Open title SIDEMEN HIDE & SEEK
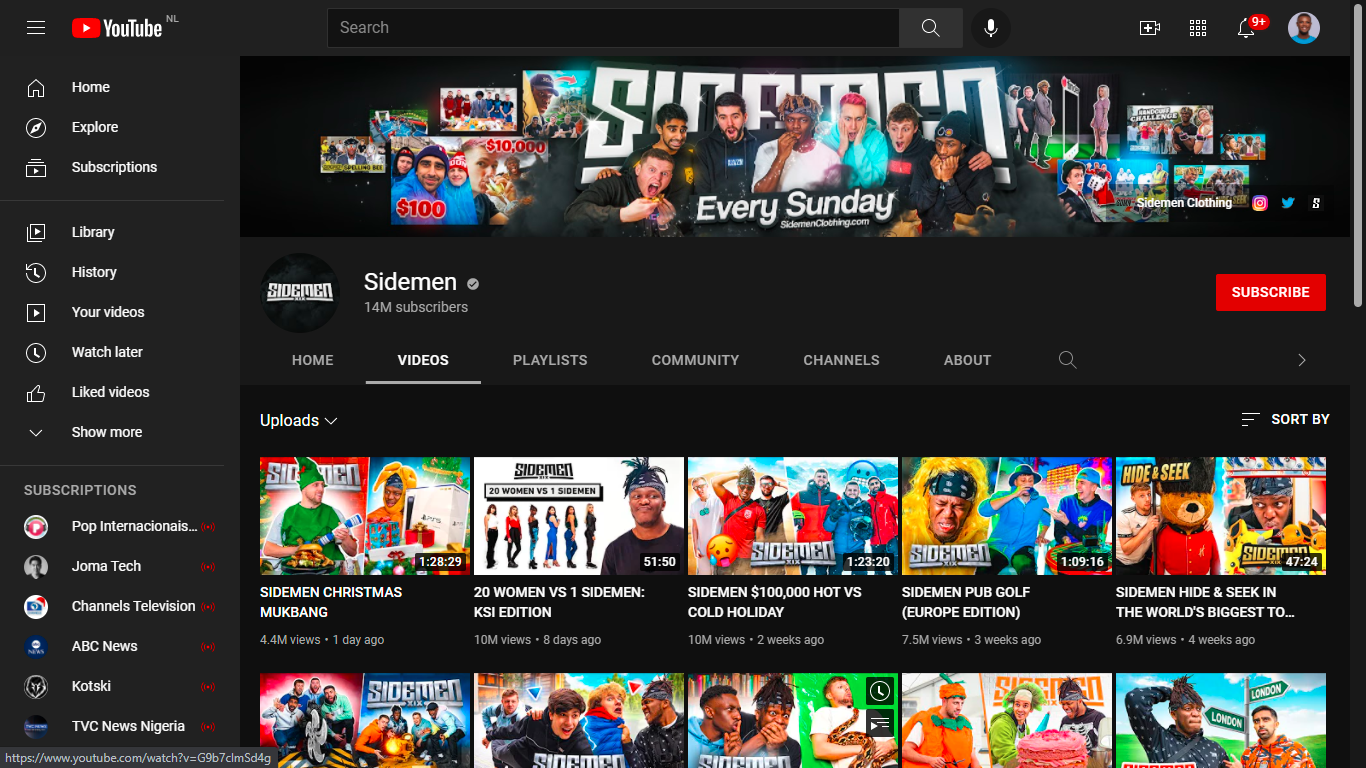Image resolution: width=1366 pixels, height=768 pixels. click(1205, 602)
